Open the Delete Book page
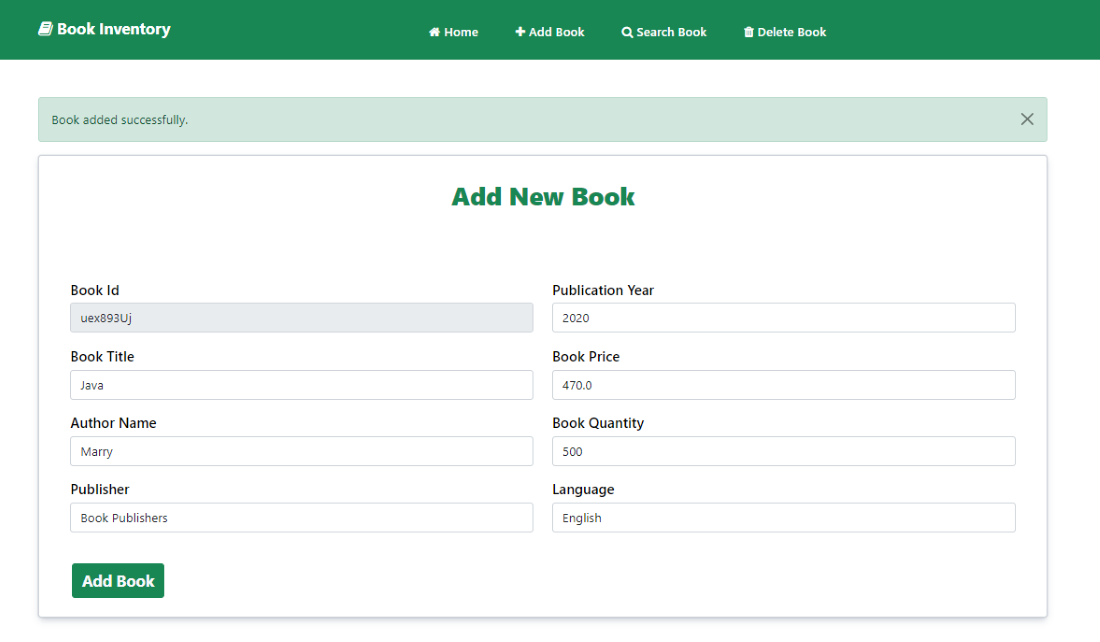The width and height of the screenshot is (1100, 642). [785, 31]
